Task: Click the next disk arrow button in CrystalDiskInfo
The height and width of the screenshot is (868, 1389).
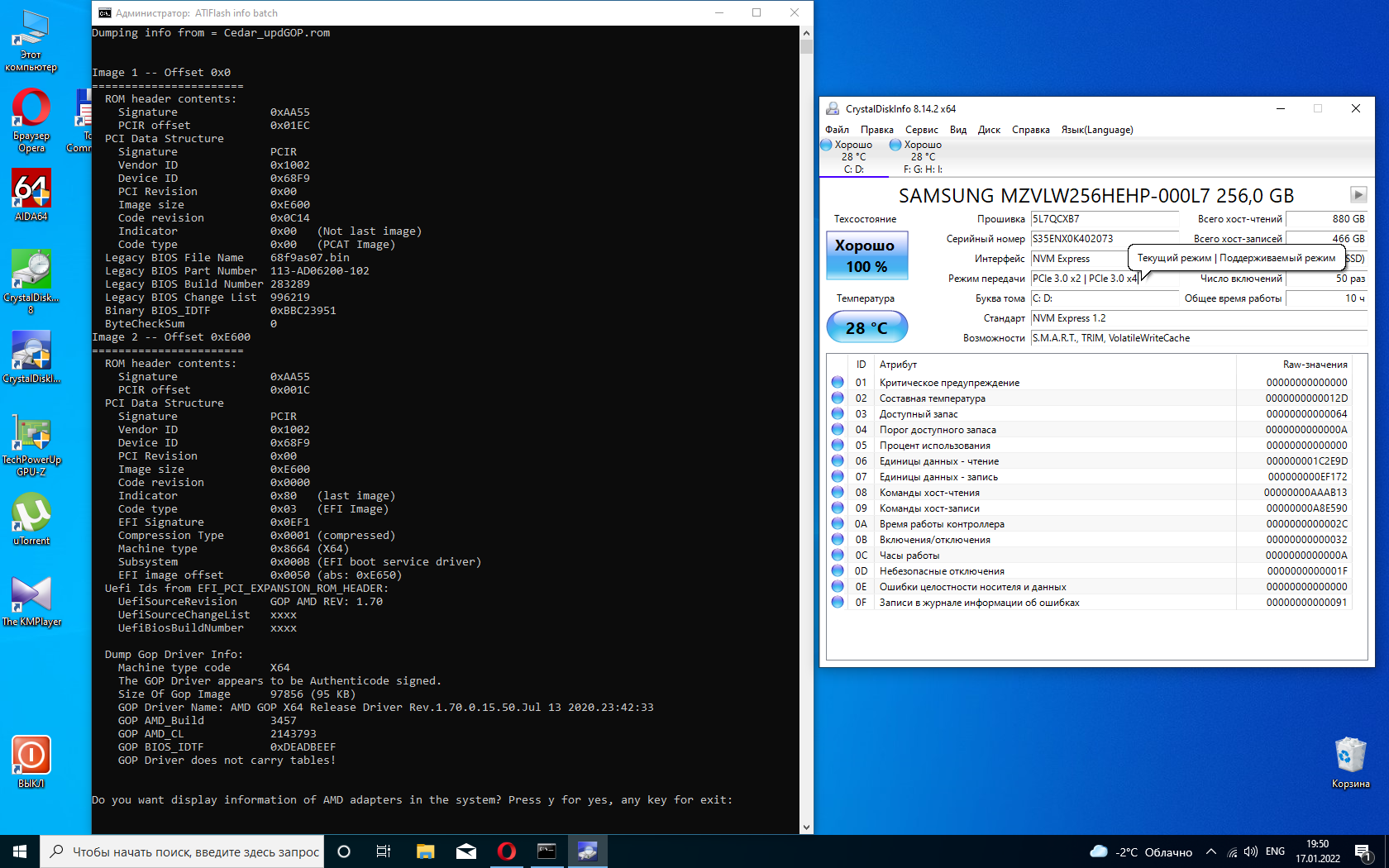Action: click(1358, 194)
